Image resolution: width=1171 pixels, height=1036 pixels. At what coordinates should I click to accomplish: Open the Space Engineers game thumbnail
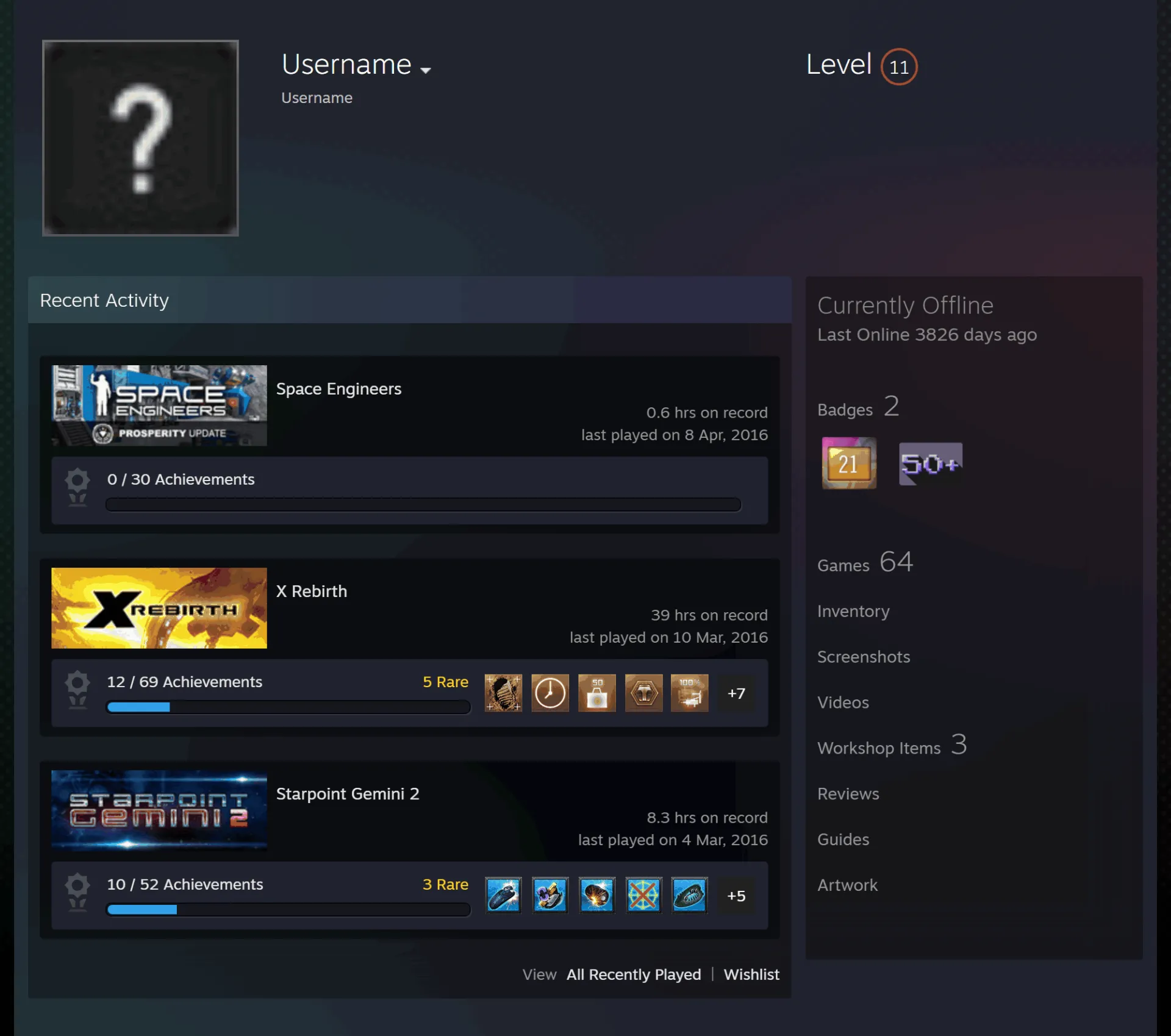[x=159, y=405]
